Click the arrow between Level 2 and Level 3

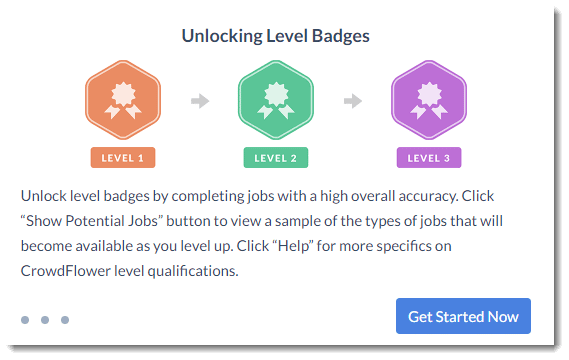353,101
